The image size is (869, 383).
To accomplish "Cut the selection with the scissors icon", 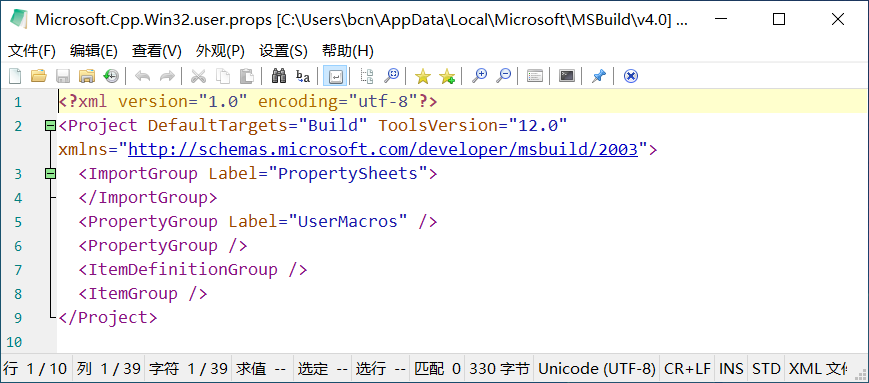I will tap(198, 76).
